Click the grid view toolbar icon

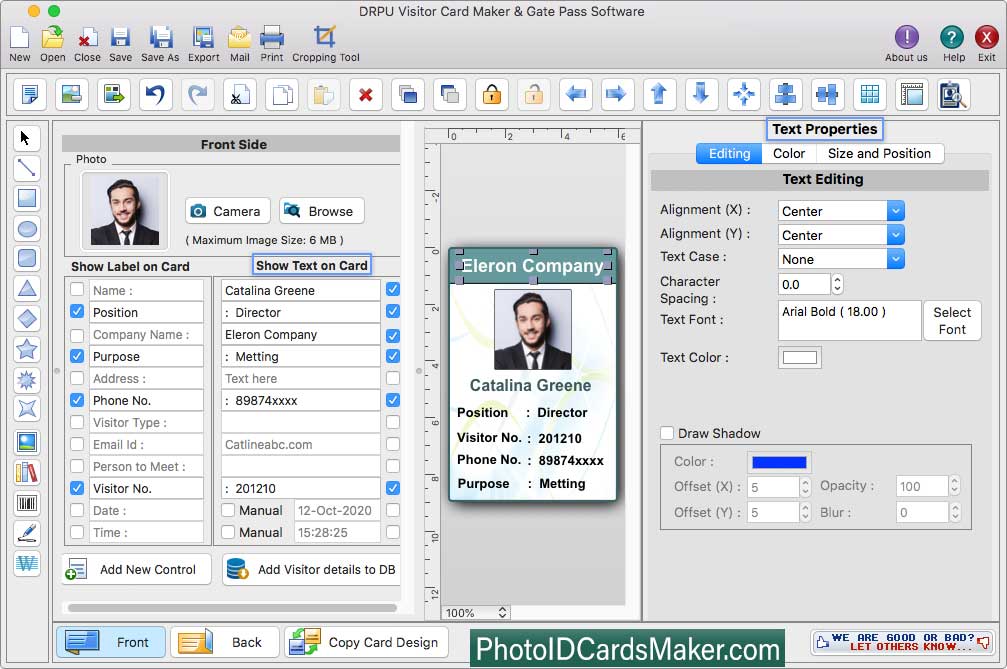pyautogui.click(x=870, y=94)
